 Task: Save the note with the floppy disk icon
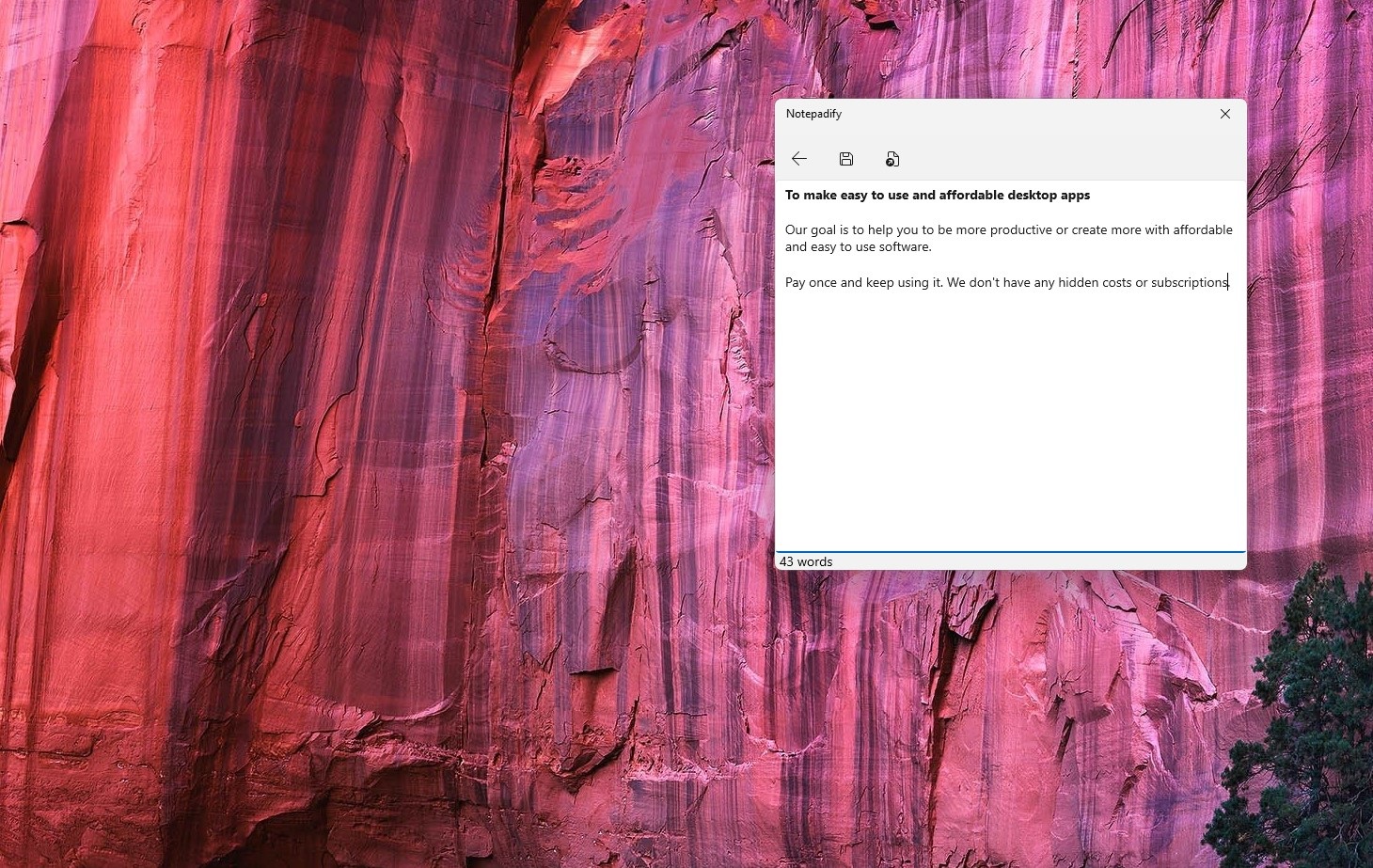click(x=846, y=159)
